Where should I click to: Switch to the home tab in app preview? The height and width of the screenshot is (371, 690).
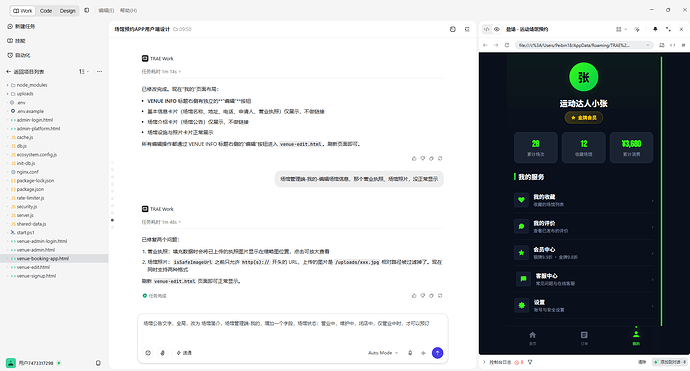pos(532,338)
